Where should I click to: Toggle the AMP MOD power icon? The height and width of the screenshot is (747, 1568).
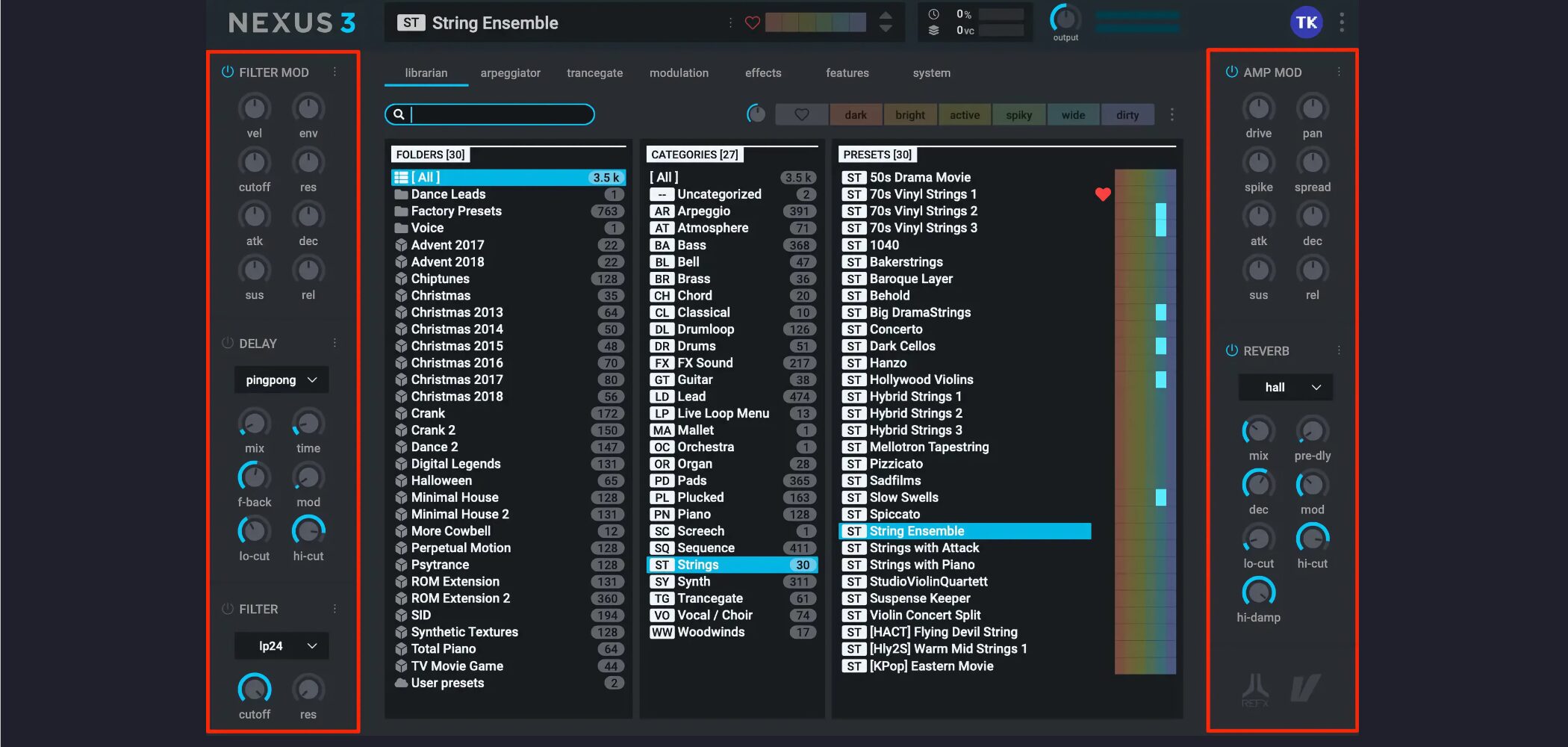(1232, 72)
